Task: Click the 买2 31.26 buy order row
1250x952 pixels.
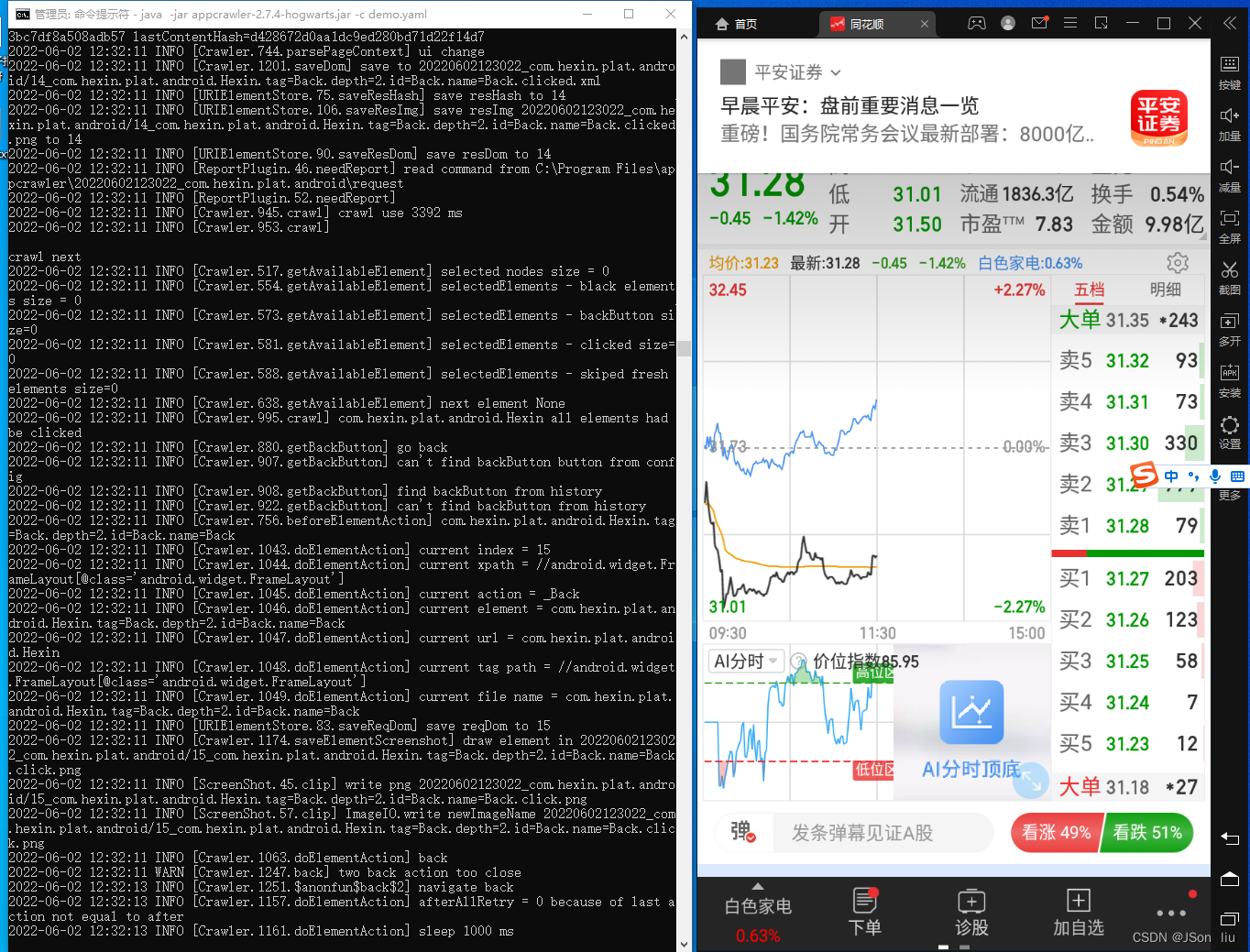Action: pos(1128,619)
